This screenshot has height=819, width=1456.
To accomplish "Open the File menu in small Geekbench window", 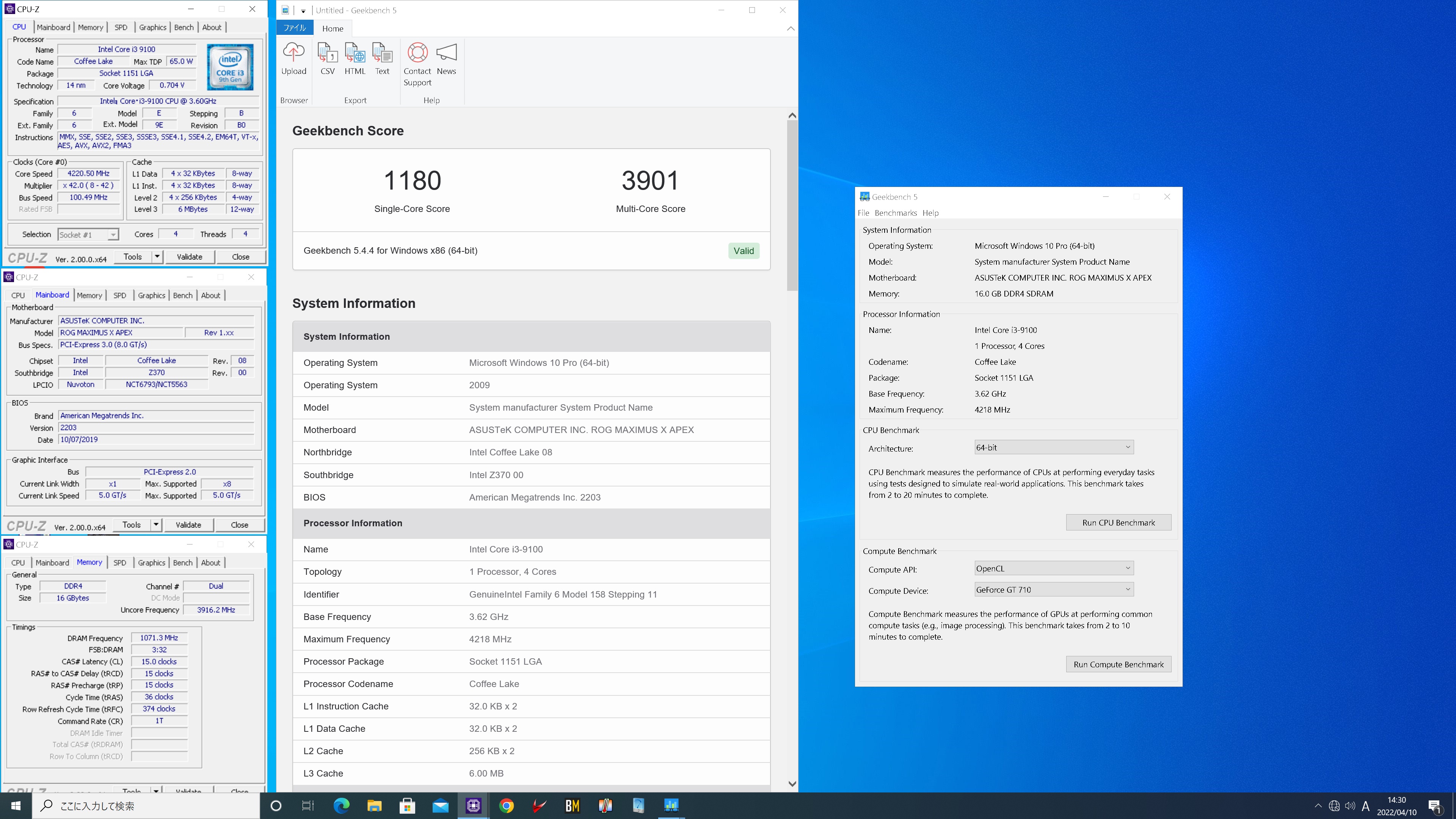I will coord(863,212).
